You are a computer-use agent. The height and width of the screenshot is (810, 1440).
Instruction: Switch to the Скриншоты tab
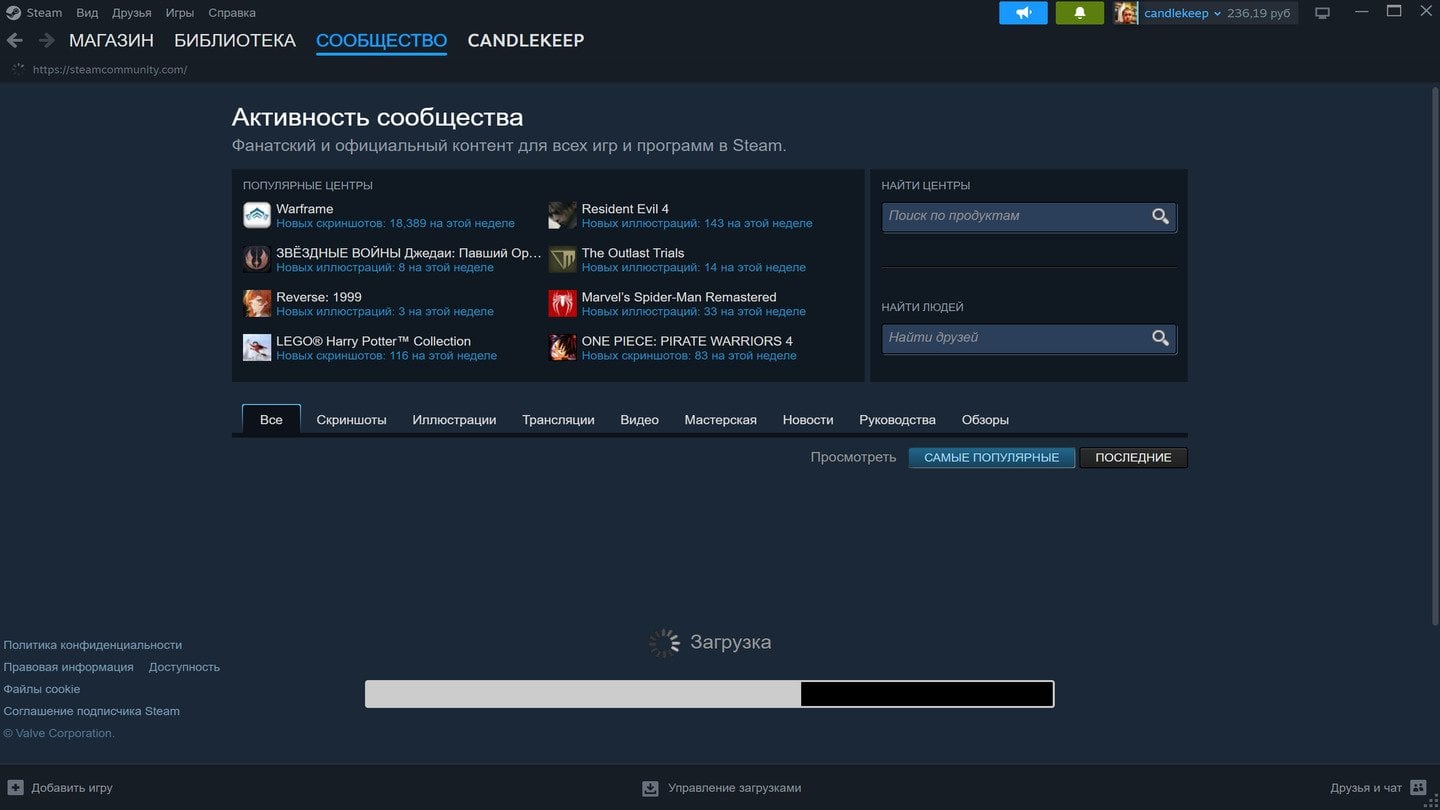pos(351,419)
